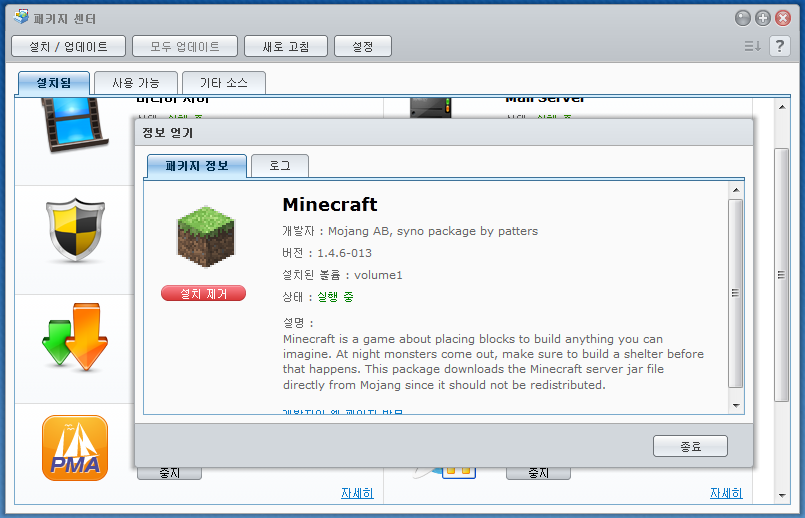The width and height of the screenshot is (805, 518).
Task: Open the Download Station arrows icon
Action: [x=75, y=337]
